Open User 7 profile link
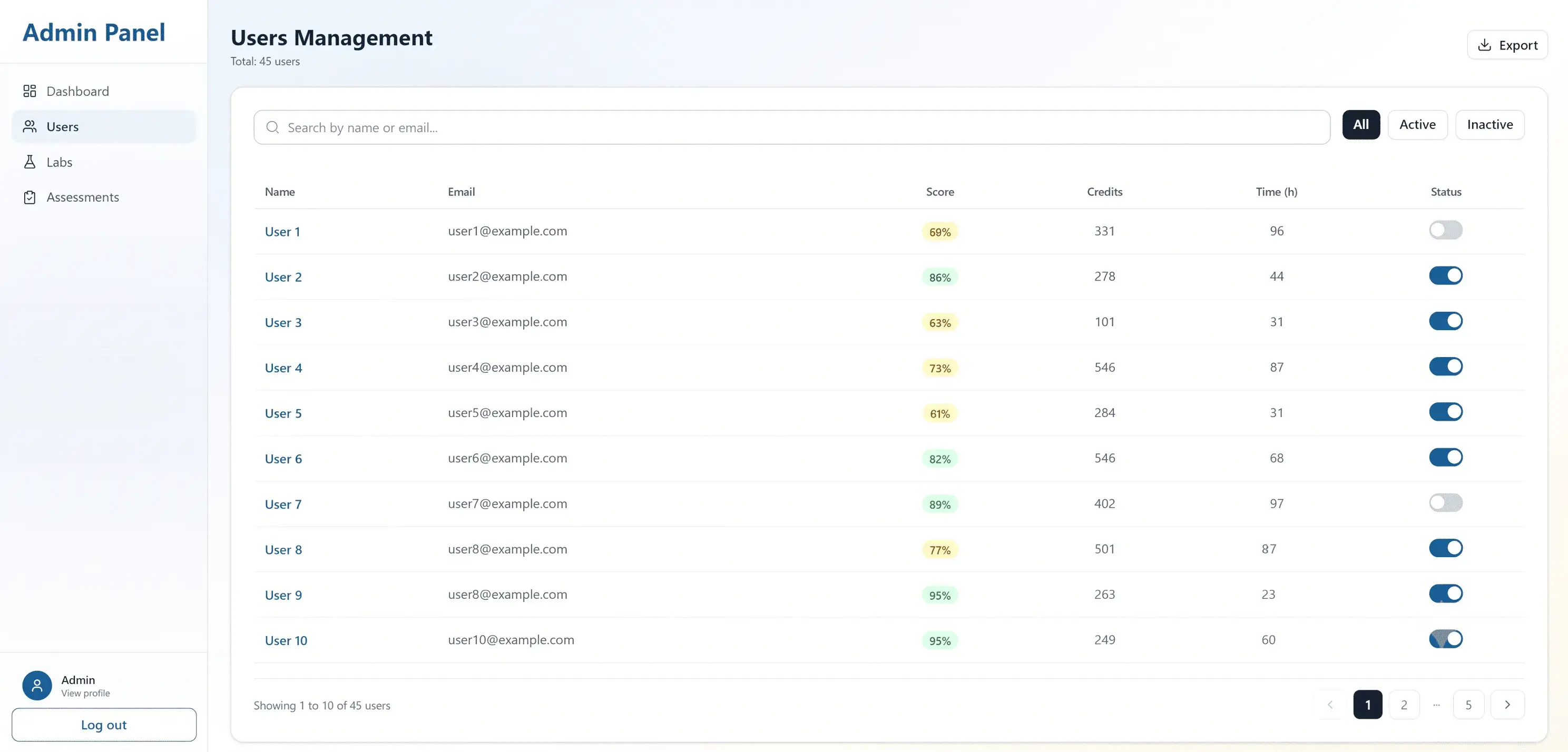 (283, 504)
